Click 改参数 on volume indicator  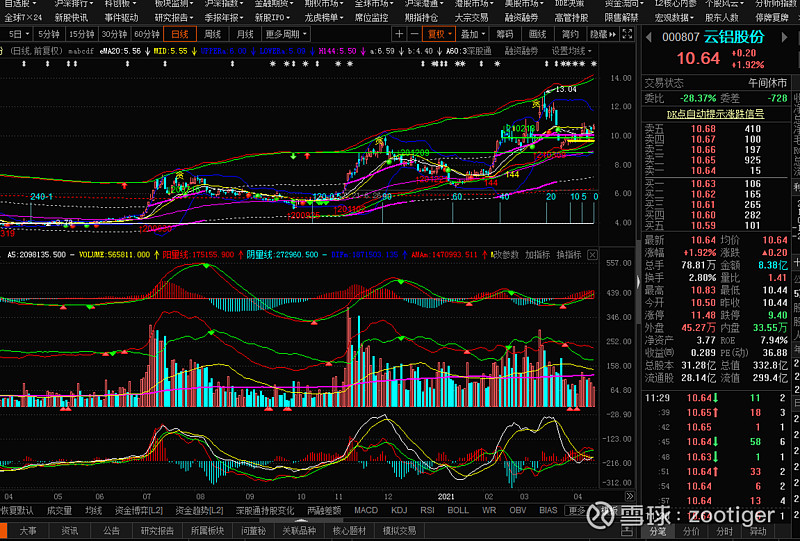(505, 255)
